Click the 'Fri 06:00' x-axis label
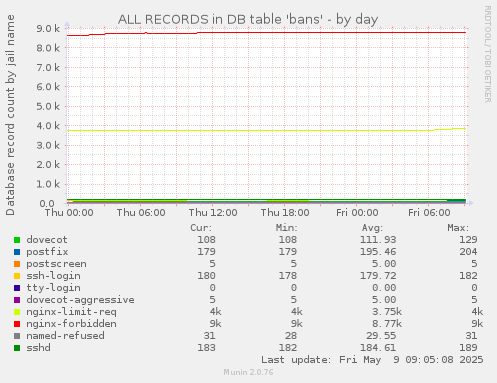 pos(429,213)
